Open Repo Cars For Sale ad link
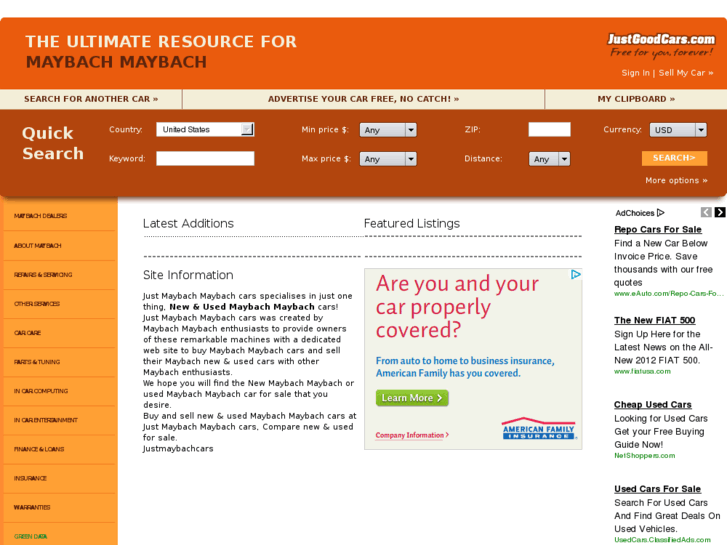Image resolution: width=727 pixels, height=545 pixels. 658,229
